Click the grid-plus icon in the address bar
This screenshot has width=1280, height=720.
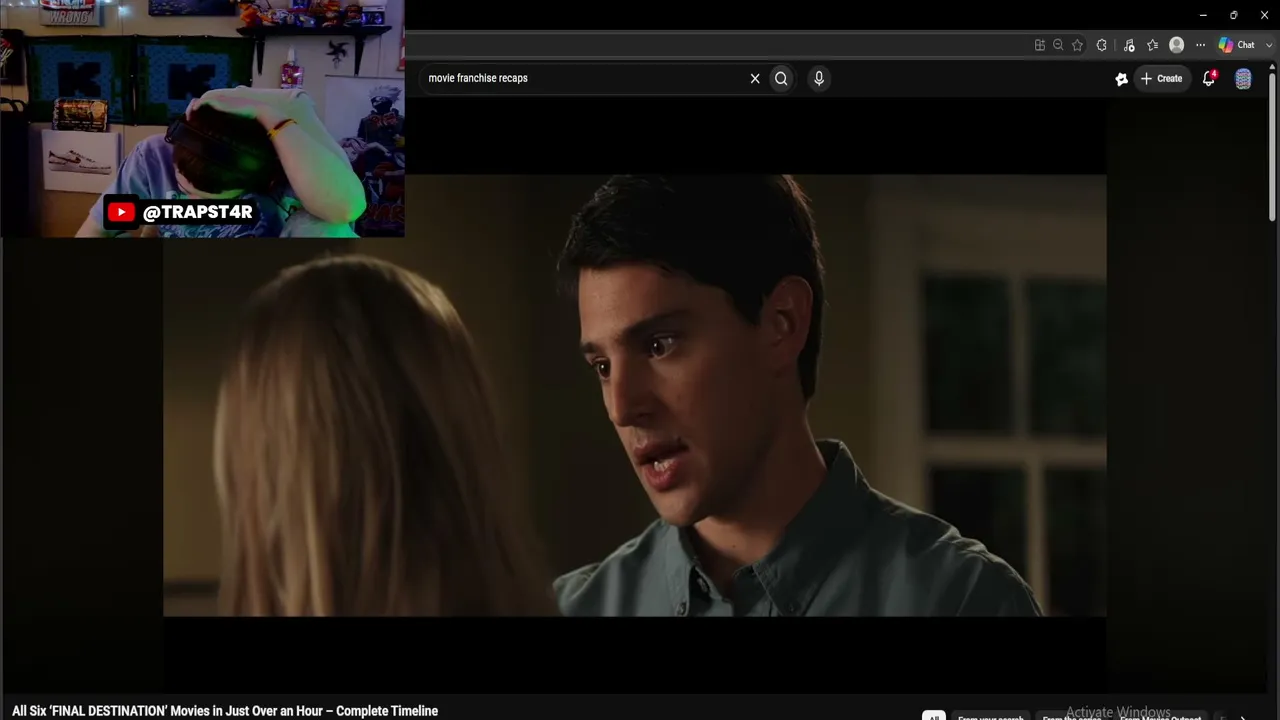(x=1040, y=45)
